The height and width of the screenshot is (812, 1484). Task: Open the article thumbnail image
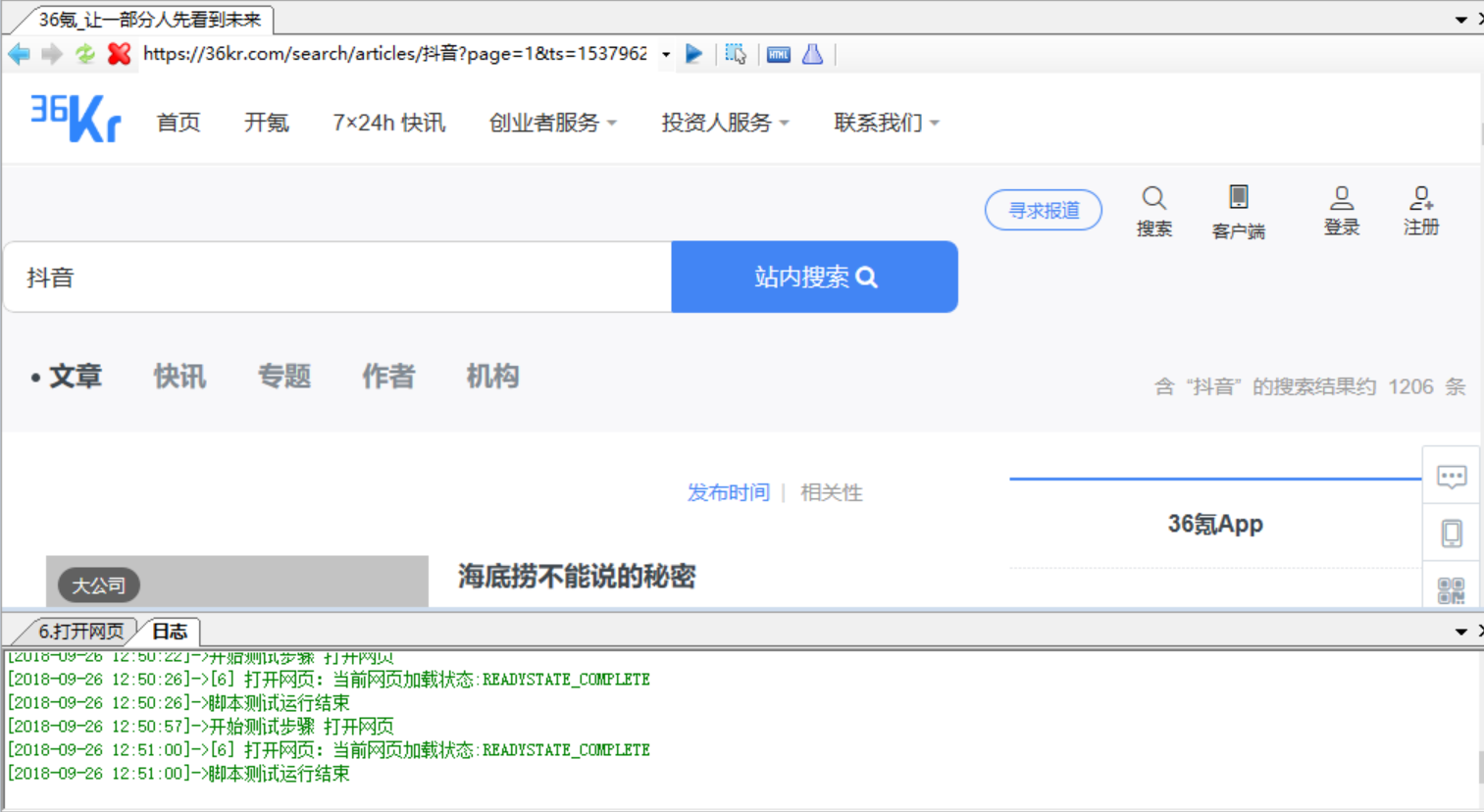click(237, 582)
